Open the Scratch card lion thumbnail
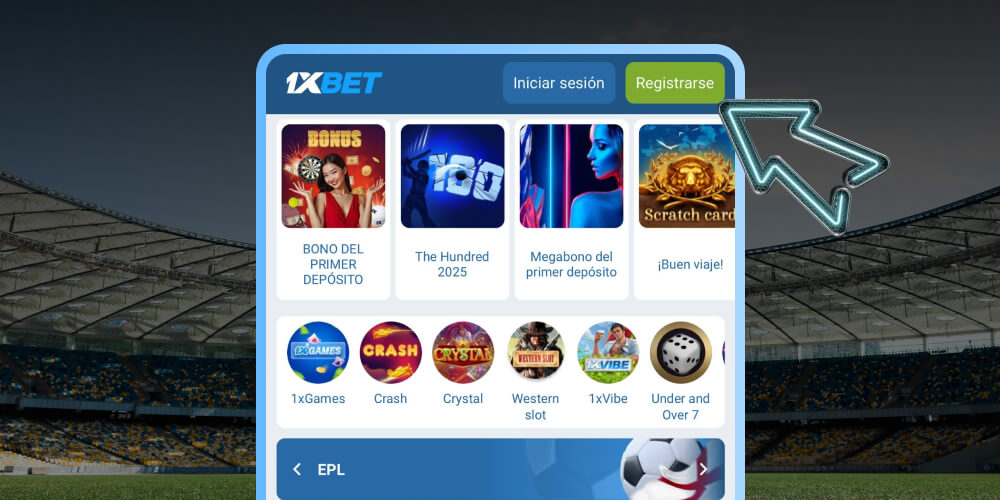 click(687, 176)
